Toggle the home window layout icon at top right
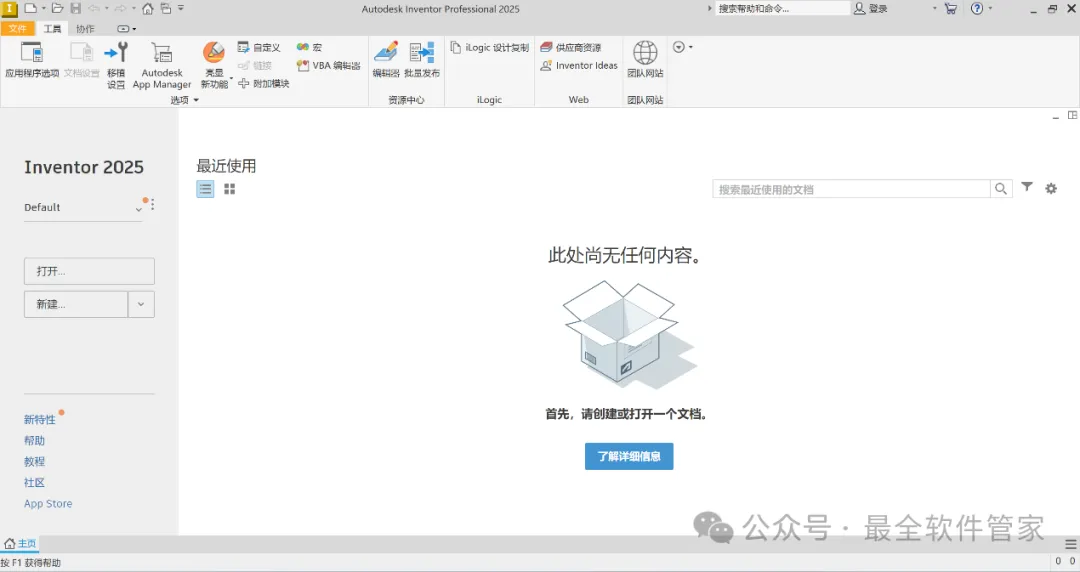 (1072, 115)
